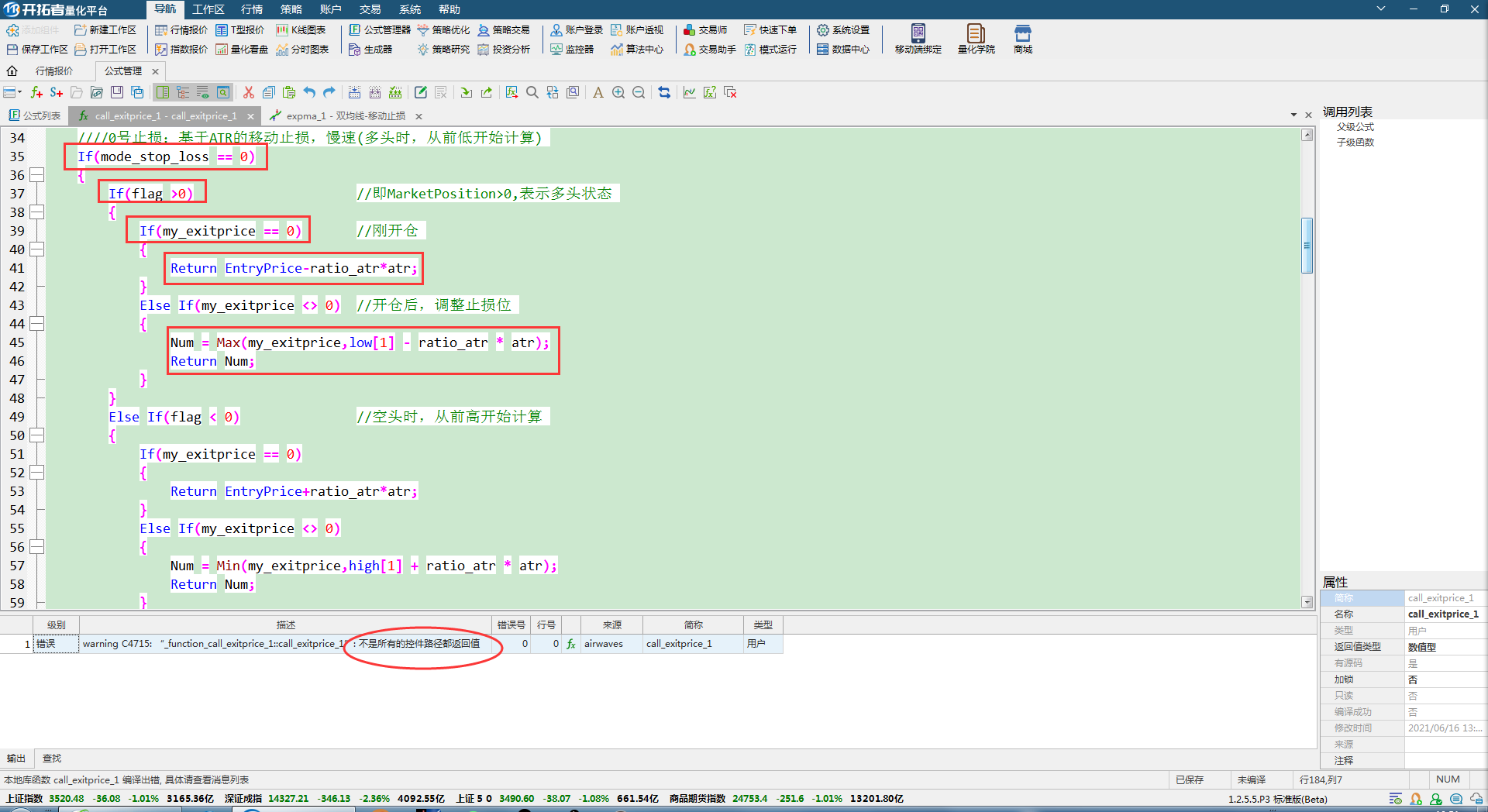Click the blue undo arrow icon
Viewport: 1488px width, 812px height.
click(309, 93)
